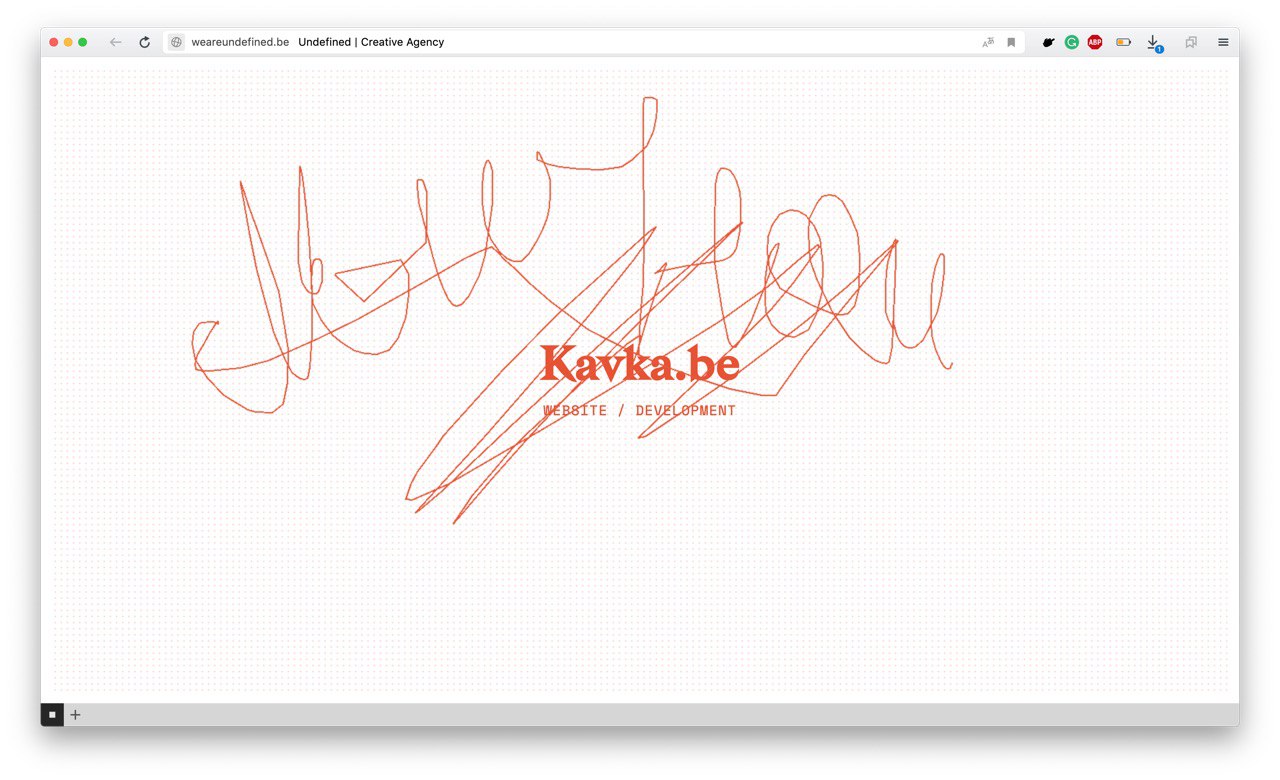Add a new tab with plus button
1280x780 pixels.
pos(75,714)
